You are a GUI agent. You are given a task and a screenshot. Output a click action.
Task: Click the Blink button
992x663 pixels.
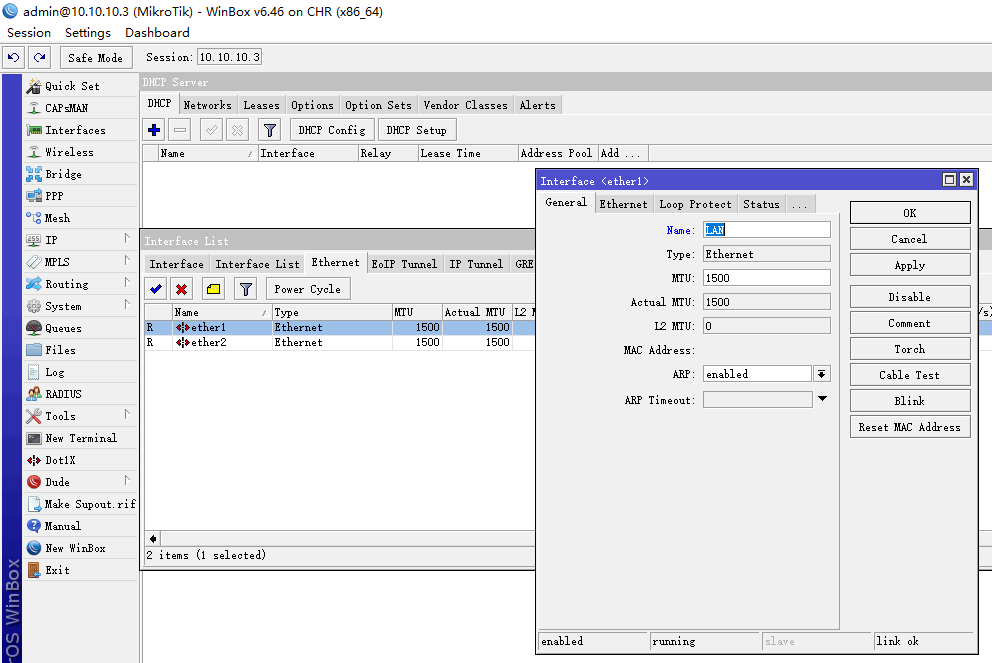[910, 401]
